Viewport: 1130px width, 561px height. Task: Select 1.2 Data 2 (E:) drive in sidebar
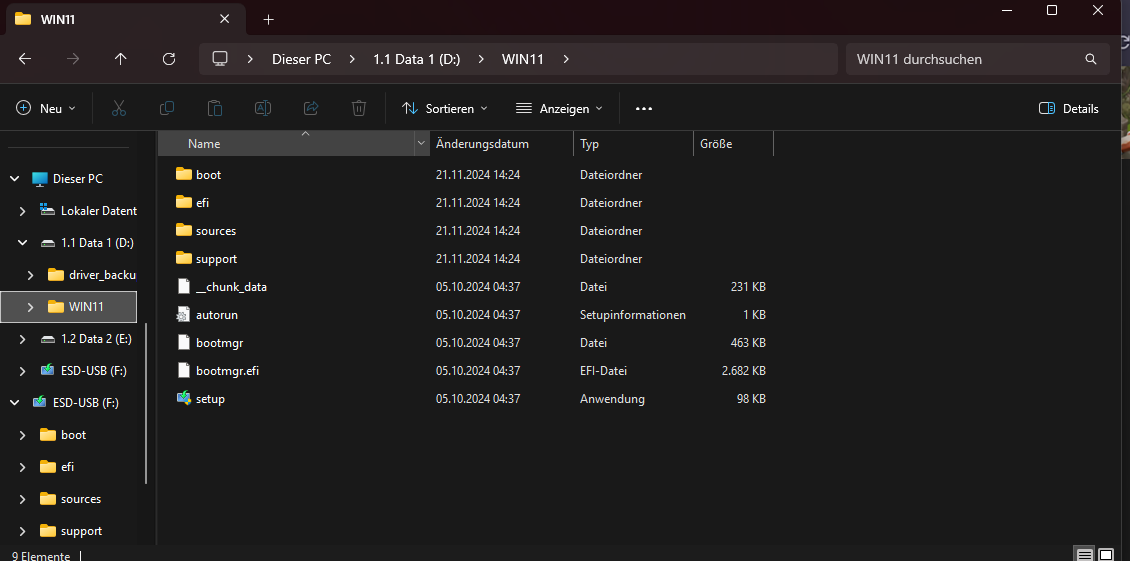pyautogui.click(x=96, y=339)
